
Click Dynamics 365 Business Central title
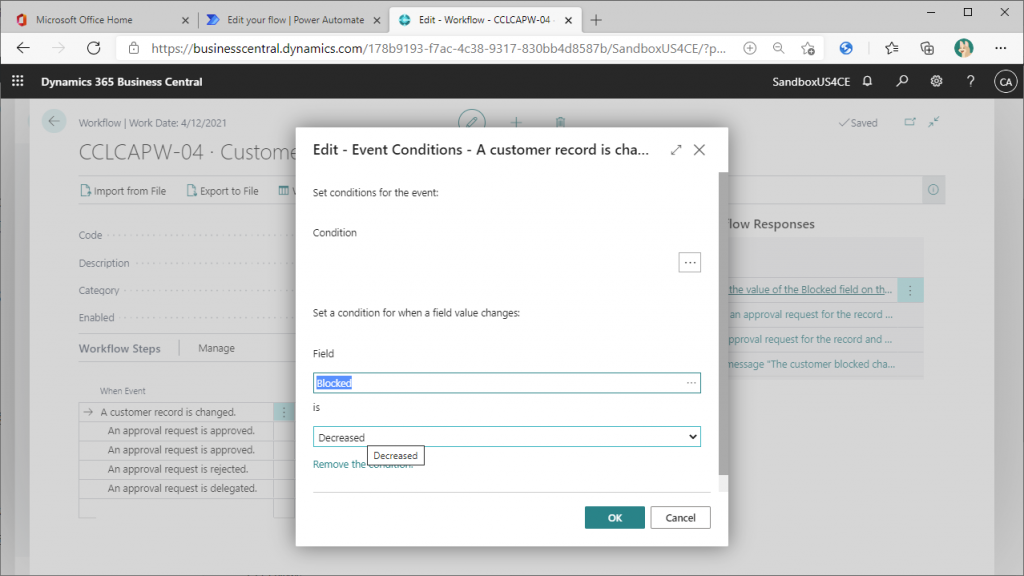(121, 82)
